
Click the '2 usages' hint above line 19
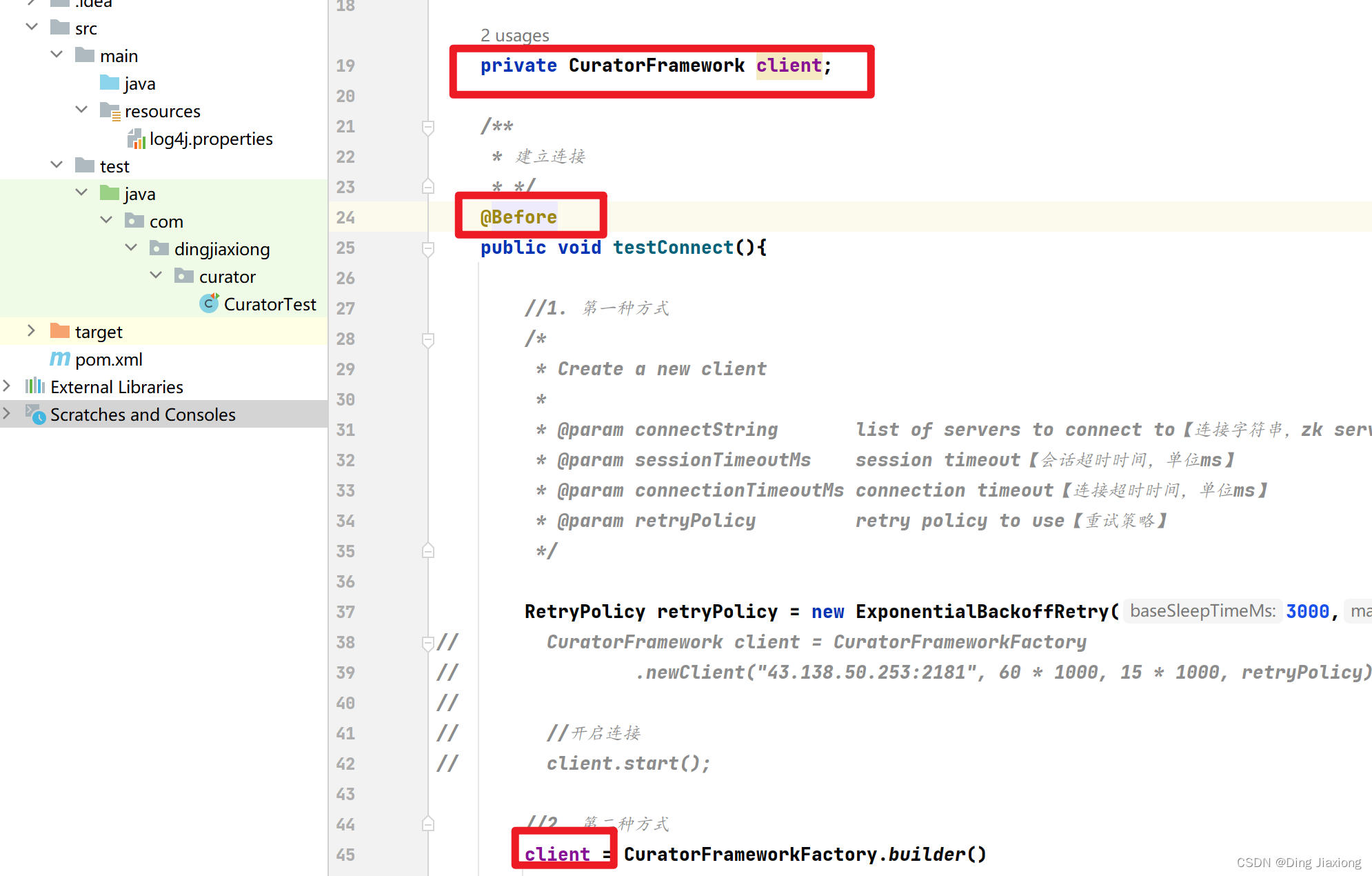tap(515, 35)
